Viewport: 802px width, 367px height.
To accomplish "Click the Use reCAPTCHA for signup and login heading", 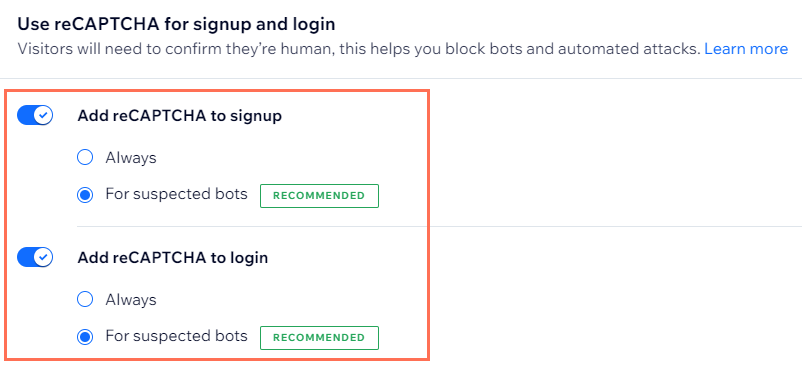I will tap(176, 24).
